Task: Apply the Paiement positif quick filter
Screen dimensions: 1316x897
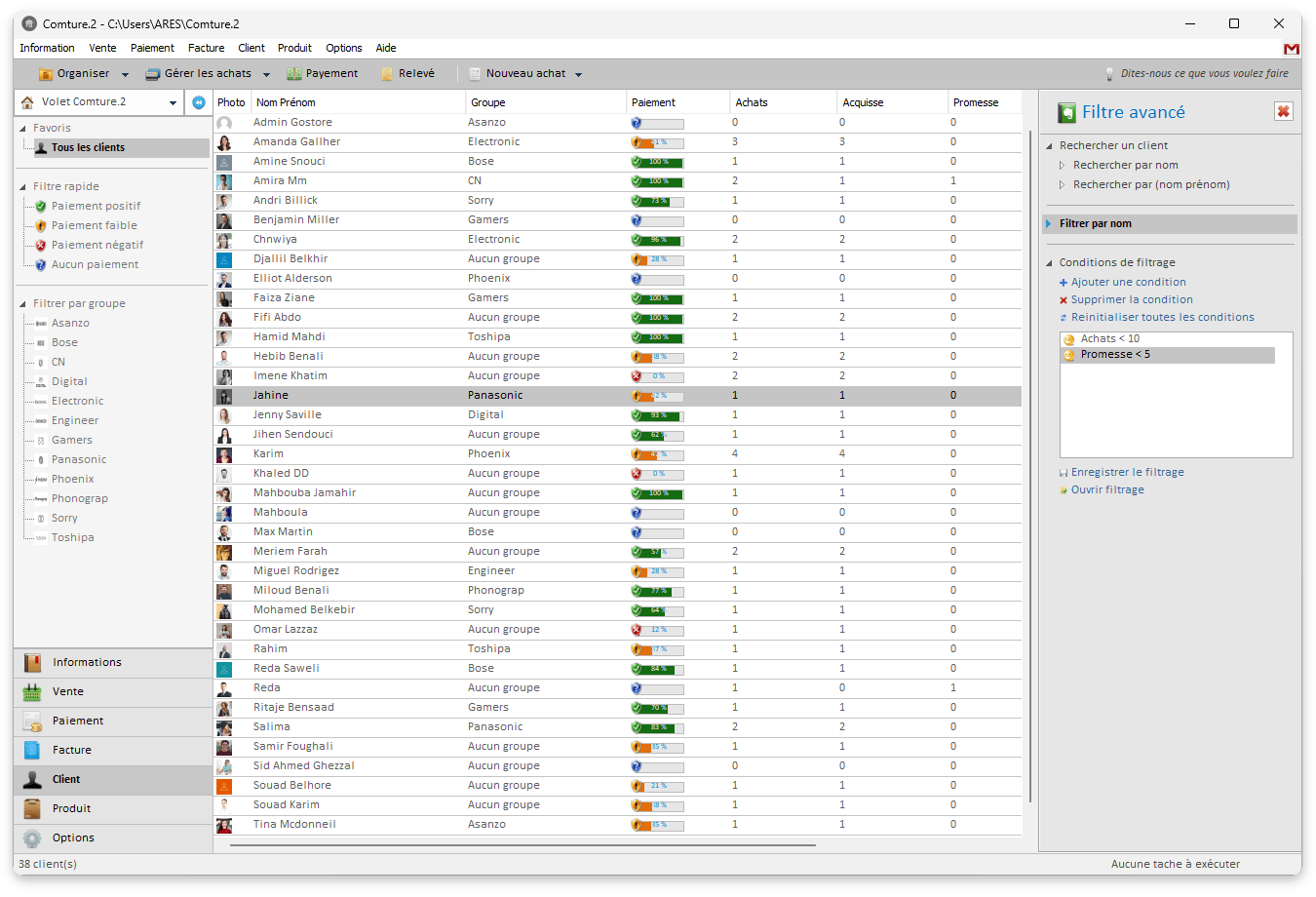Action: click(x=96, y=206)
